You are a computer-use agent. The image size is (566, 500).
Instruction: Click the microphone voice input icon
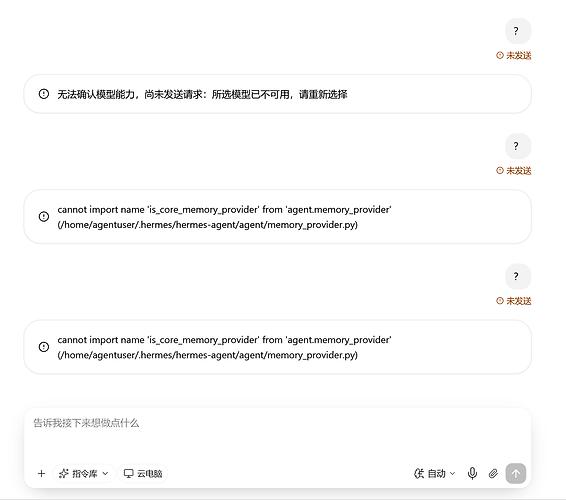[x=472, y=473]
